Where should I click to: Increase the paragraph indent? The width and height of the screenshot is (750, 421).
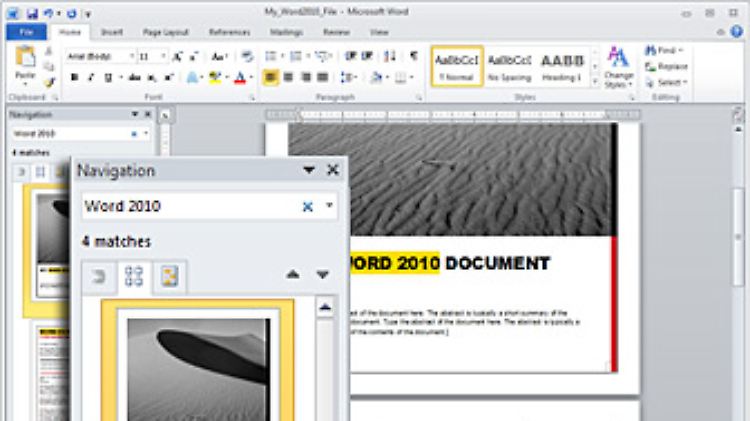pos(367,56)
